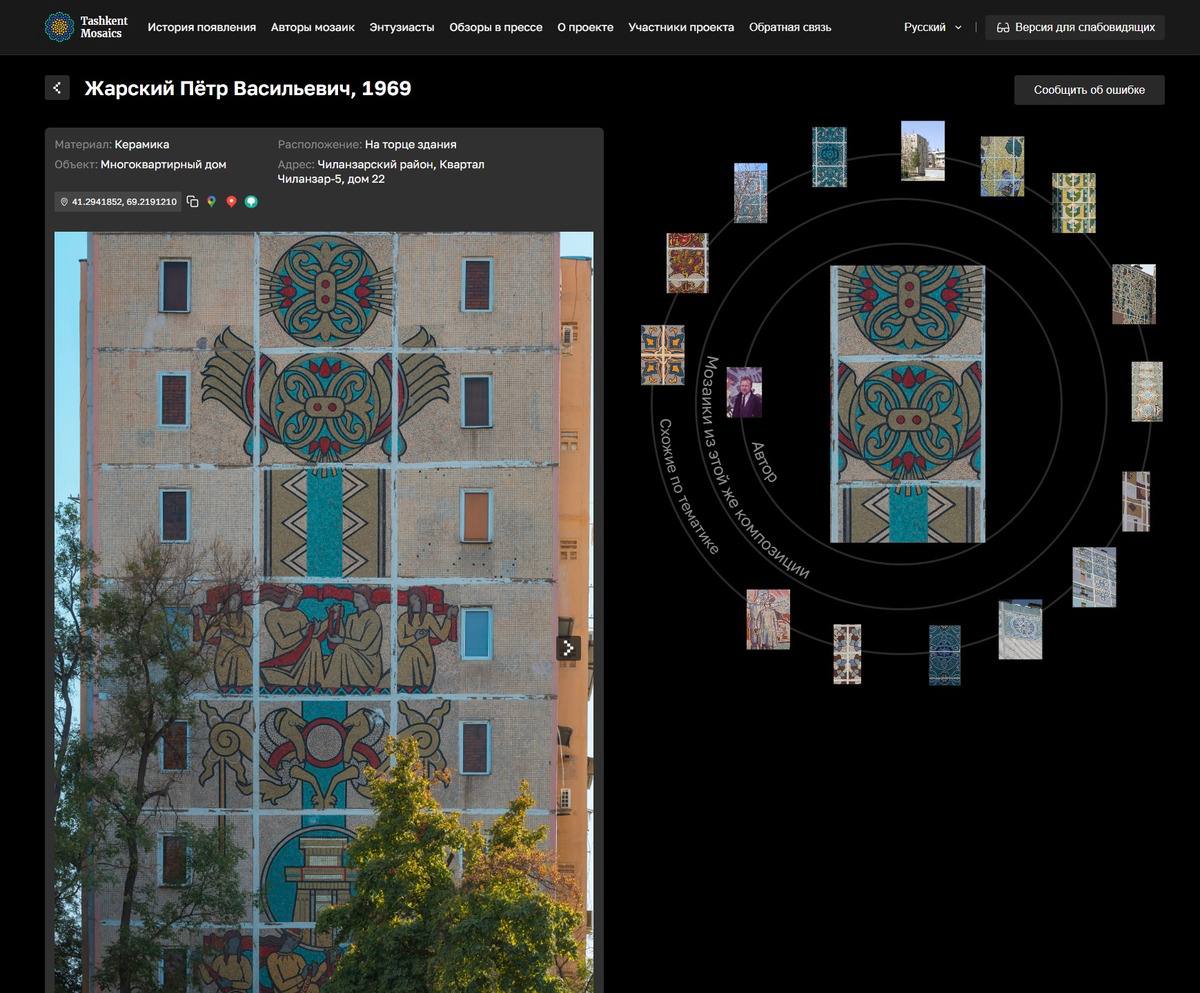Copy the coordinates with the copy icon
This screenshot has height=993, width=1200.
pos(193,202)
